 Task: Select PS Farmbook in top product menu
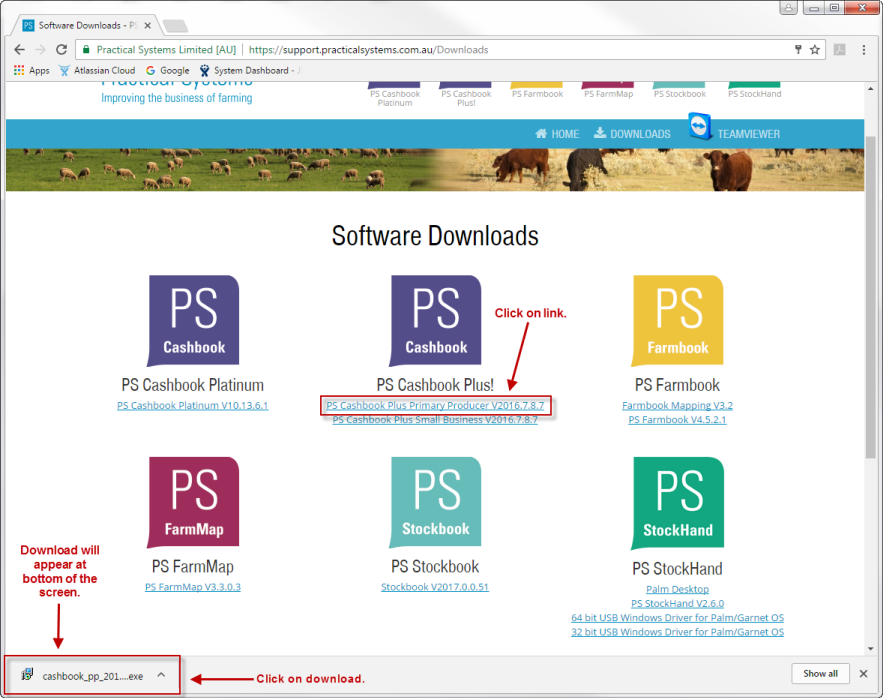coord(537,91)
